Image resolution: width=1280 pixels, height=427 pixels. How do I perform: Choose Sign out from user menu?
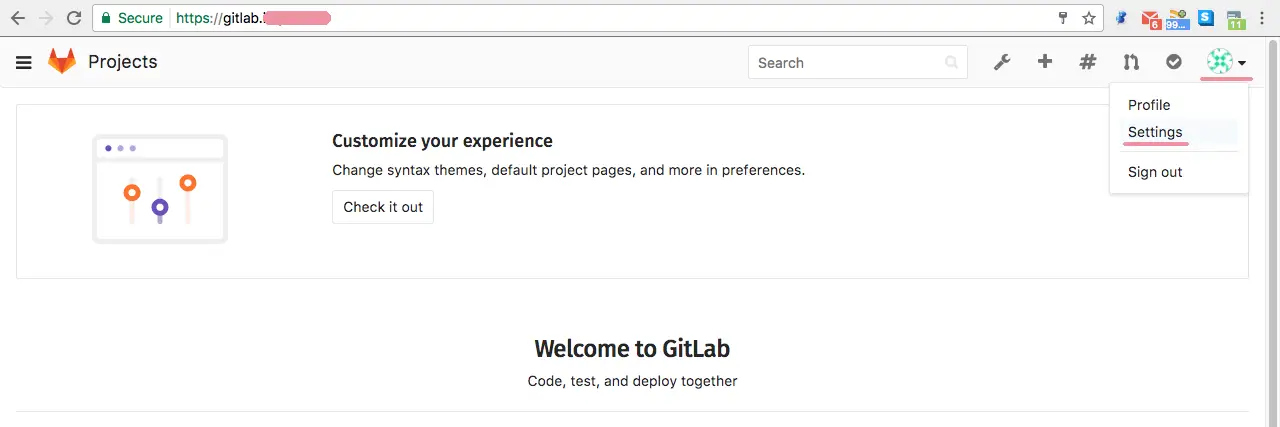pos(1155,172)
